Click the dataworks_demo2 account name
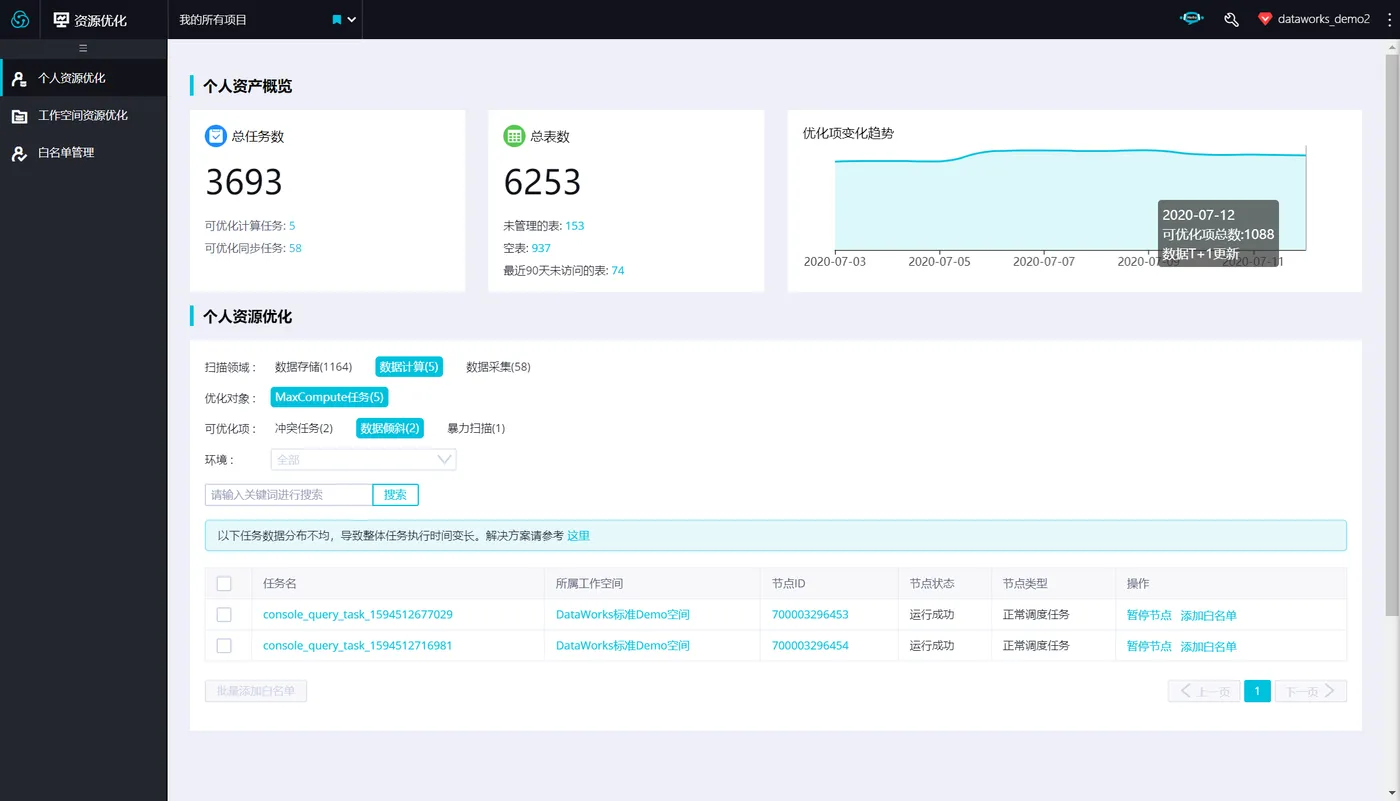 [1323, 19]
